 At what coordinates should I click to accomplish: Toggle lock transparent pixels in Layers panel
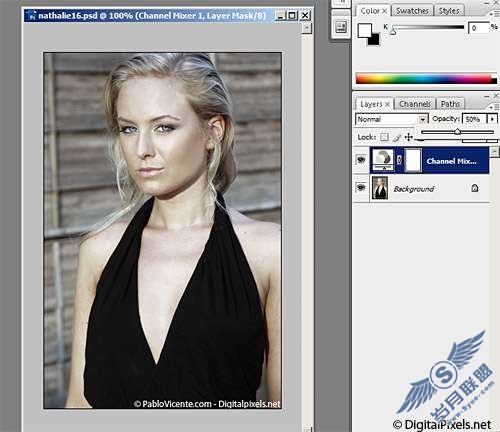(384, 137)
